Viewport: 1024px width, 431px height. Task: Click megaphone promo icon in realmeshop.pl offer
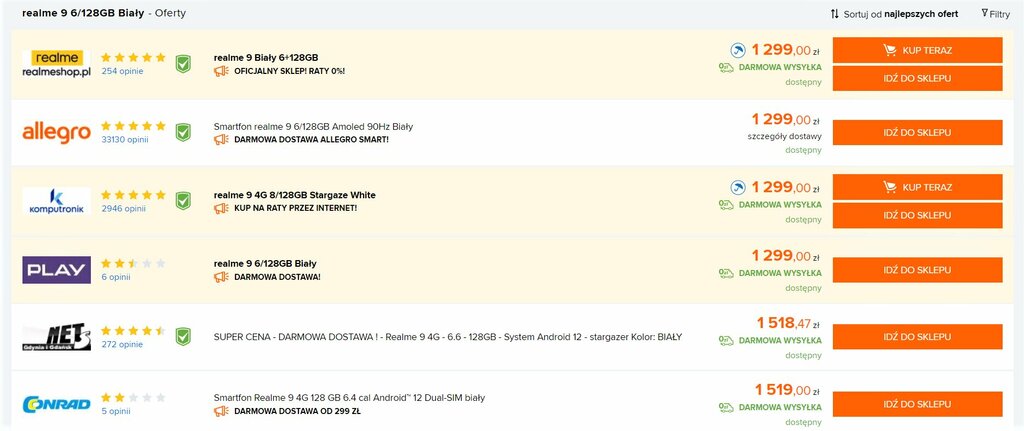[x=221, y=71]
